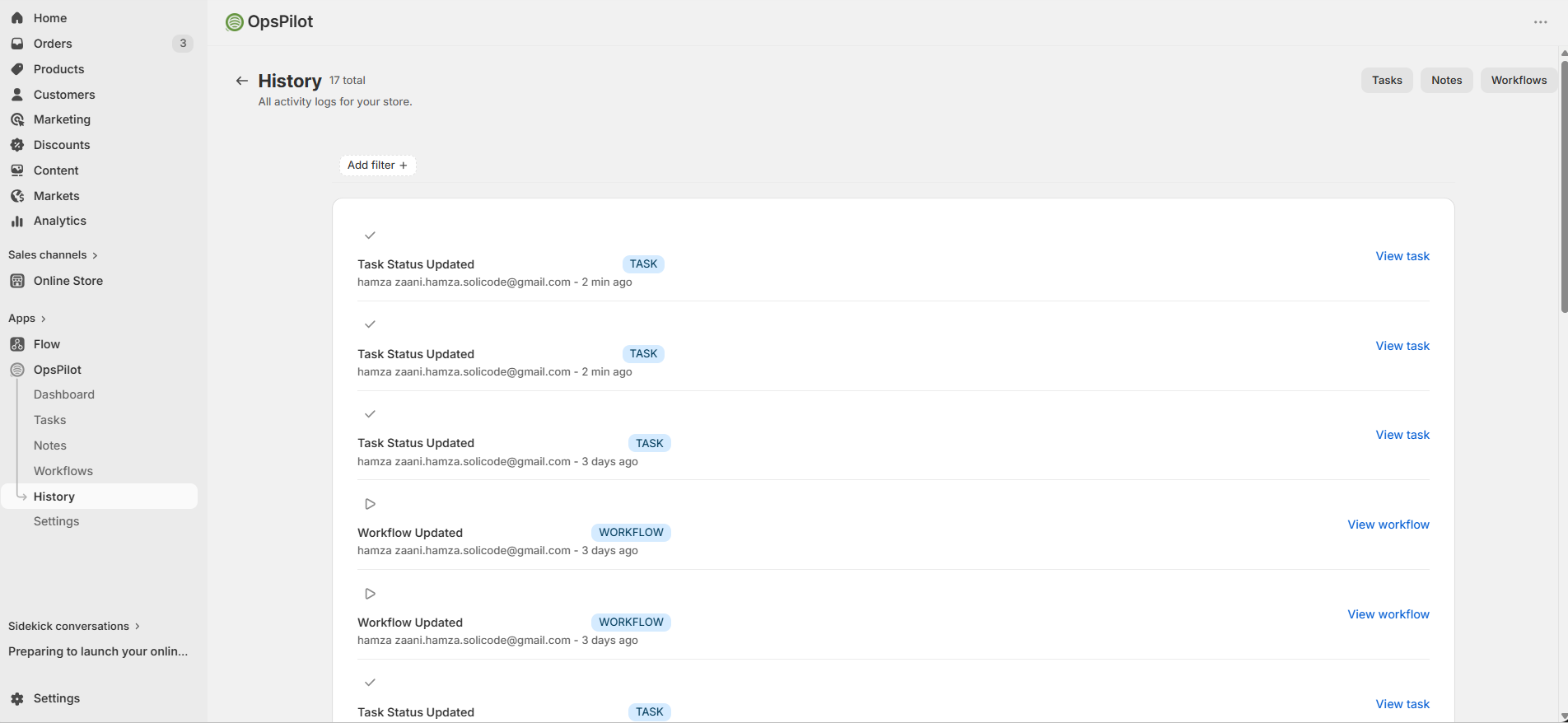This screenshot has height=723, width=1568.
Task: Open View workflow for second Workflow Updated
Action: click(1388, 614)
